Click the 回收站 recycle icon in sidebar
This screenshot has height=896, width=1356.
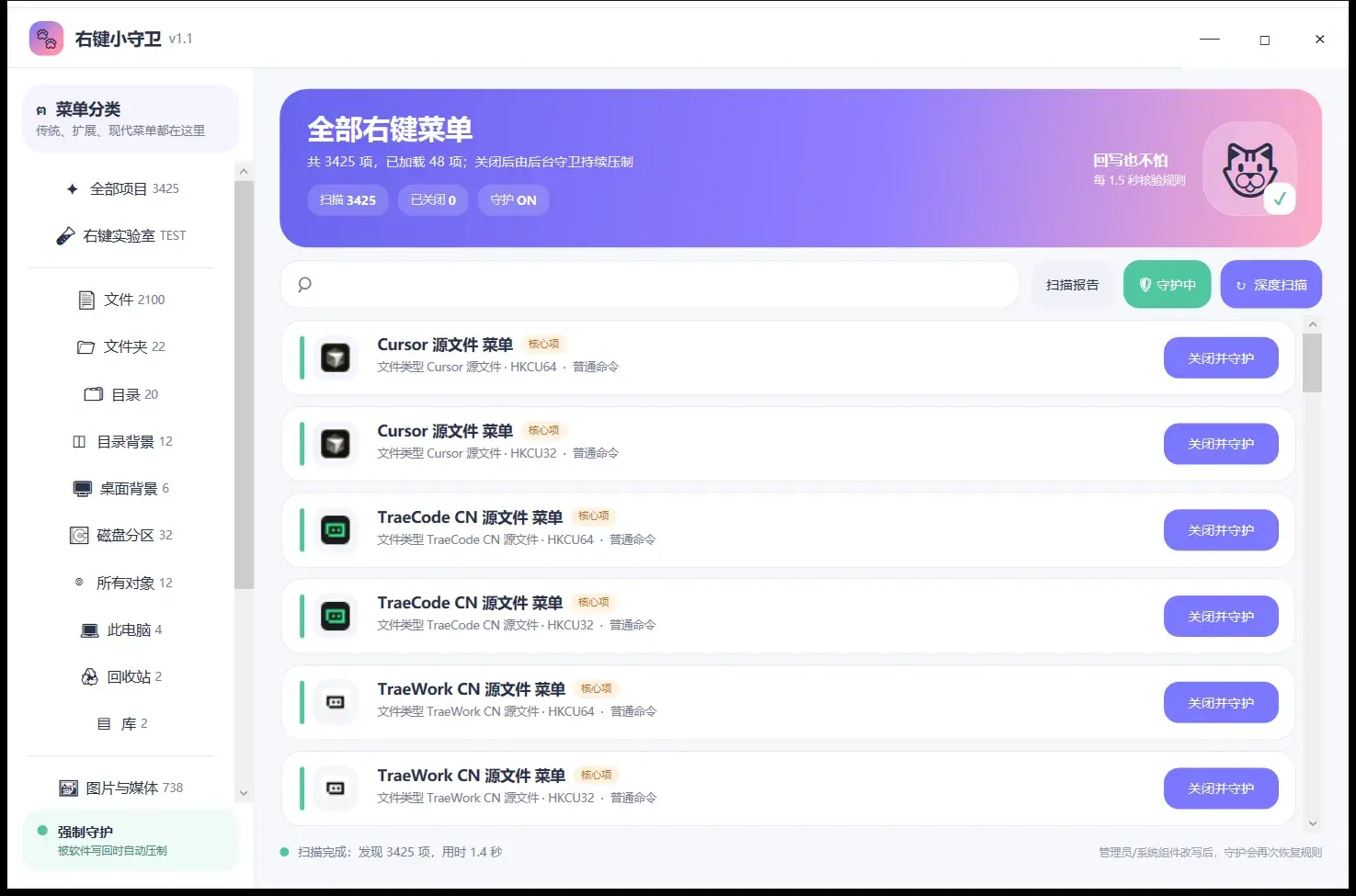(89, 677)
